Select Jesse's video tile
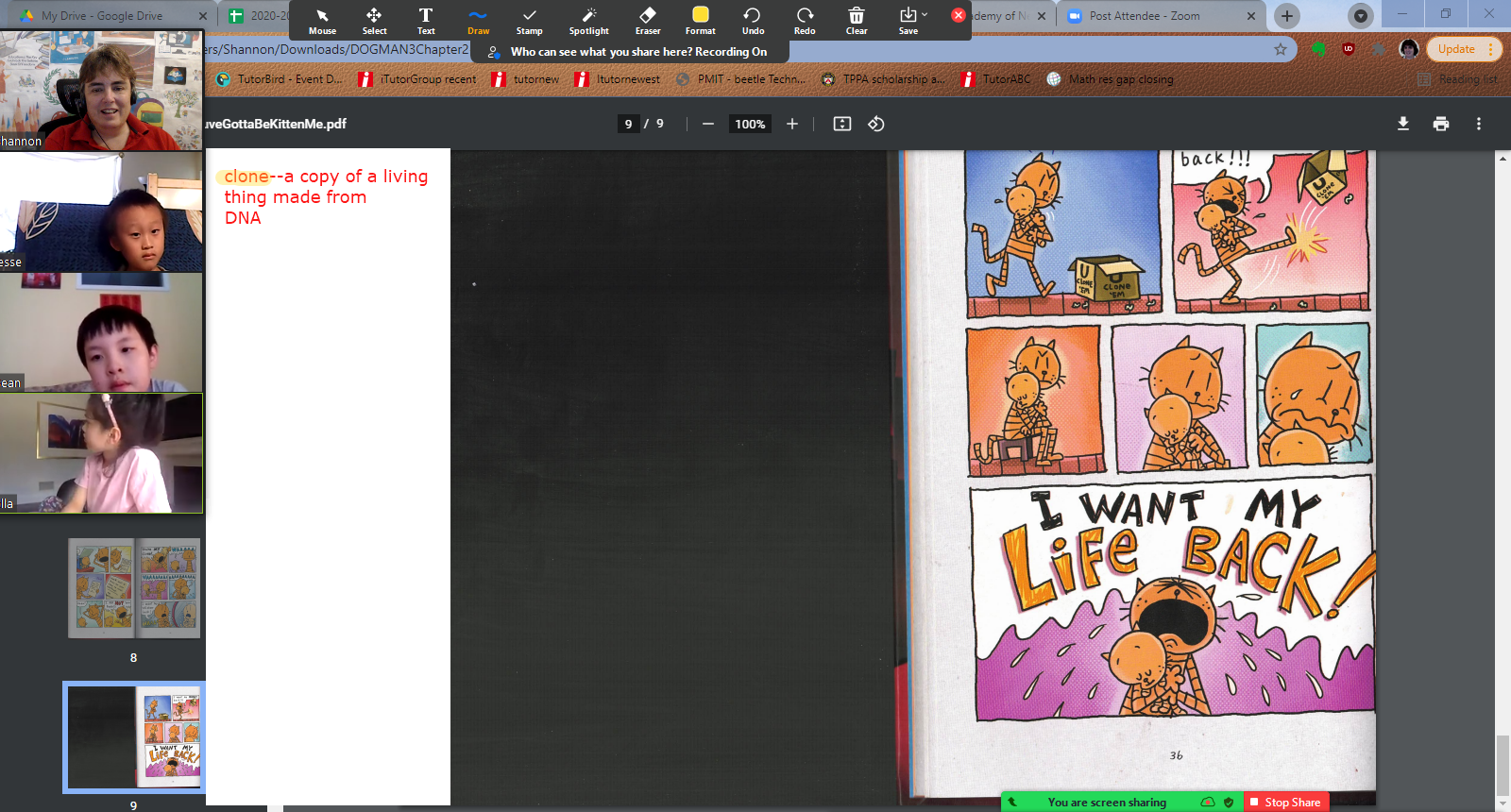Screen dimensions: 1511x812 101,212
